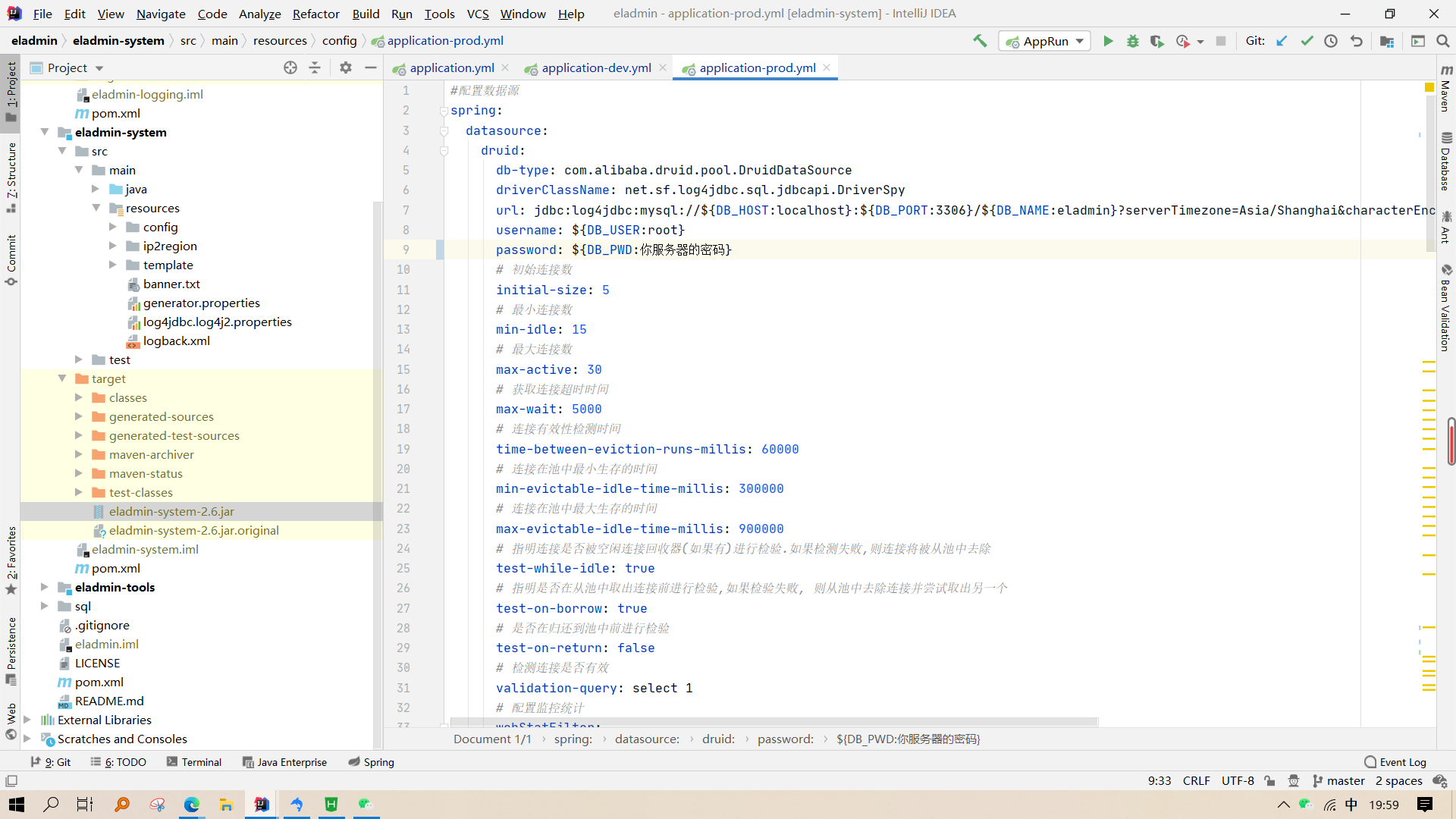Image resolution: width=1456 pixels, height=819 pixels.
Task: Open the Refactor menu
Action: 315,14
